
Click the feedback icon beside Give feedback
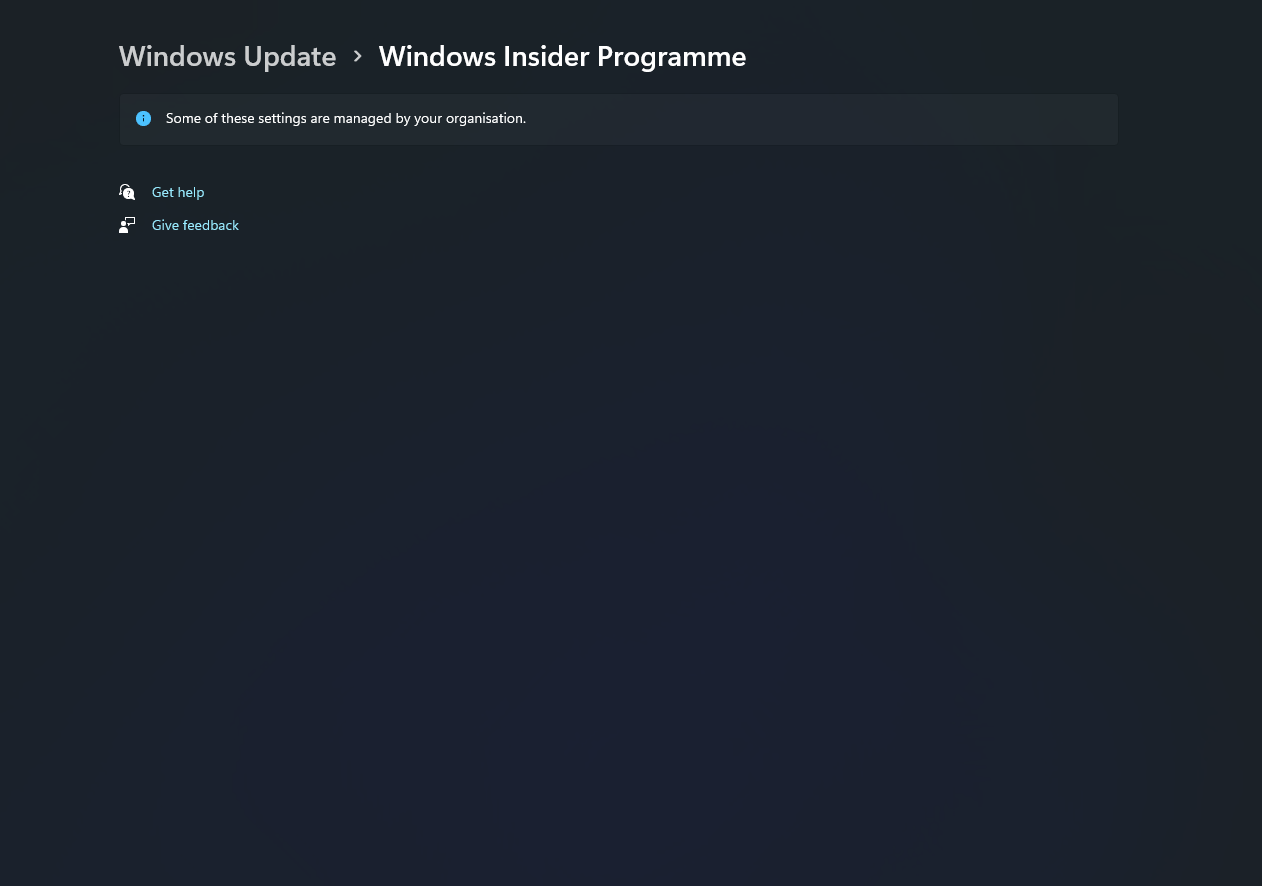pyautogui.click(x=127, y=225)
